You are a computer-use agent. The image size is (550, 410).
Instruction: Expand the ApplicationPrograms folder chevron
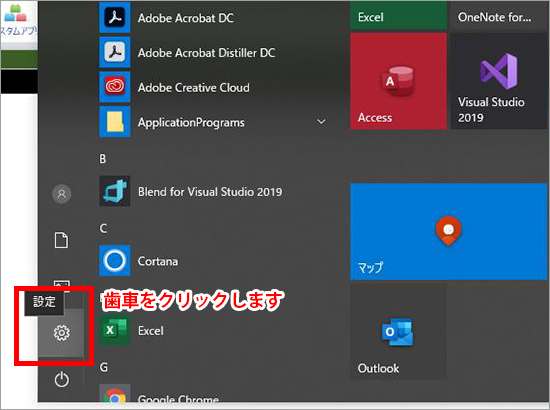click(x=321, y=122)
